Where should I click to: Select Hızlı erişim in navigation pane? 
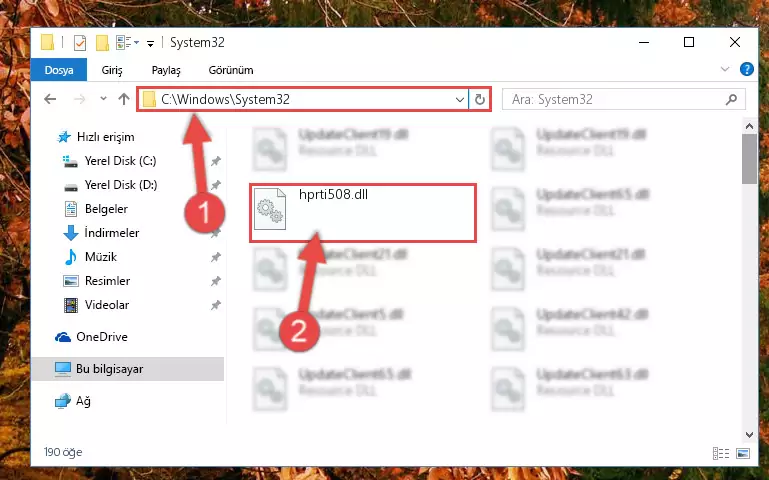point(105,137)
